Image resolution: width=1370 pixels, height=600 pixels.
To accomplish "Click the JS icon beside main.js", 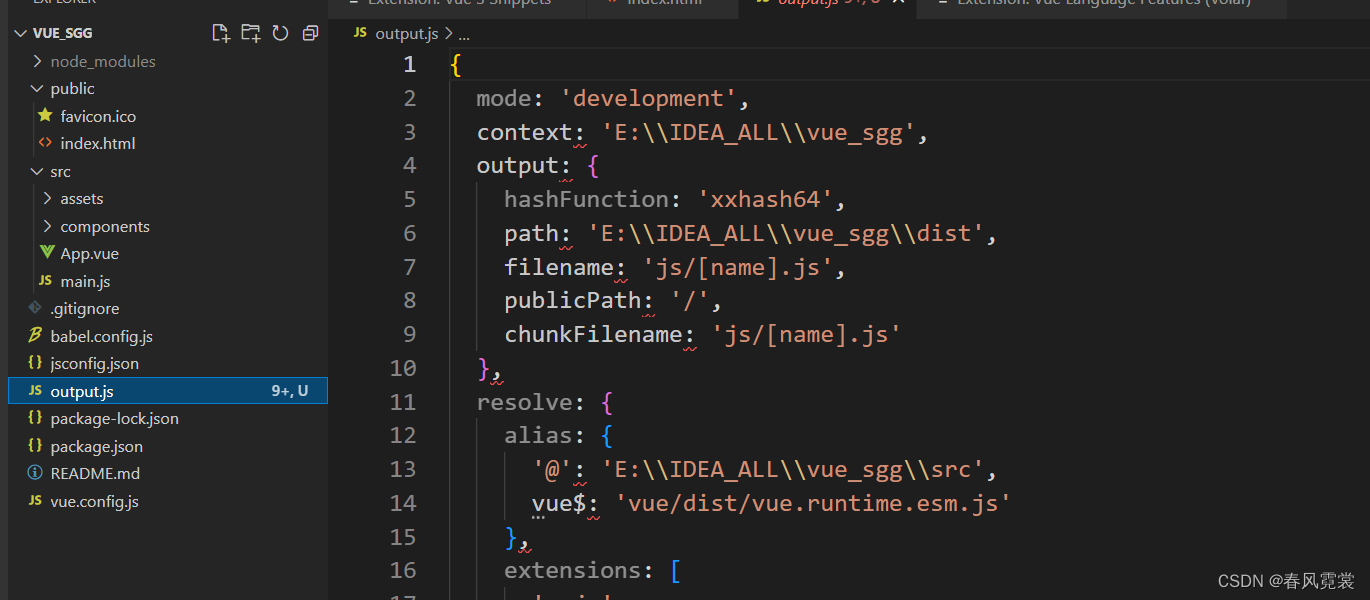I will tap(45, 281).
